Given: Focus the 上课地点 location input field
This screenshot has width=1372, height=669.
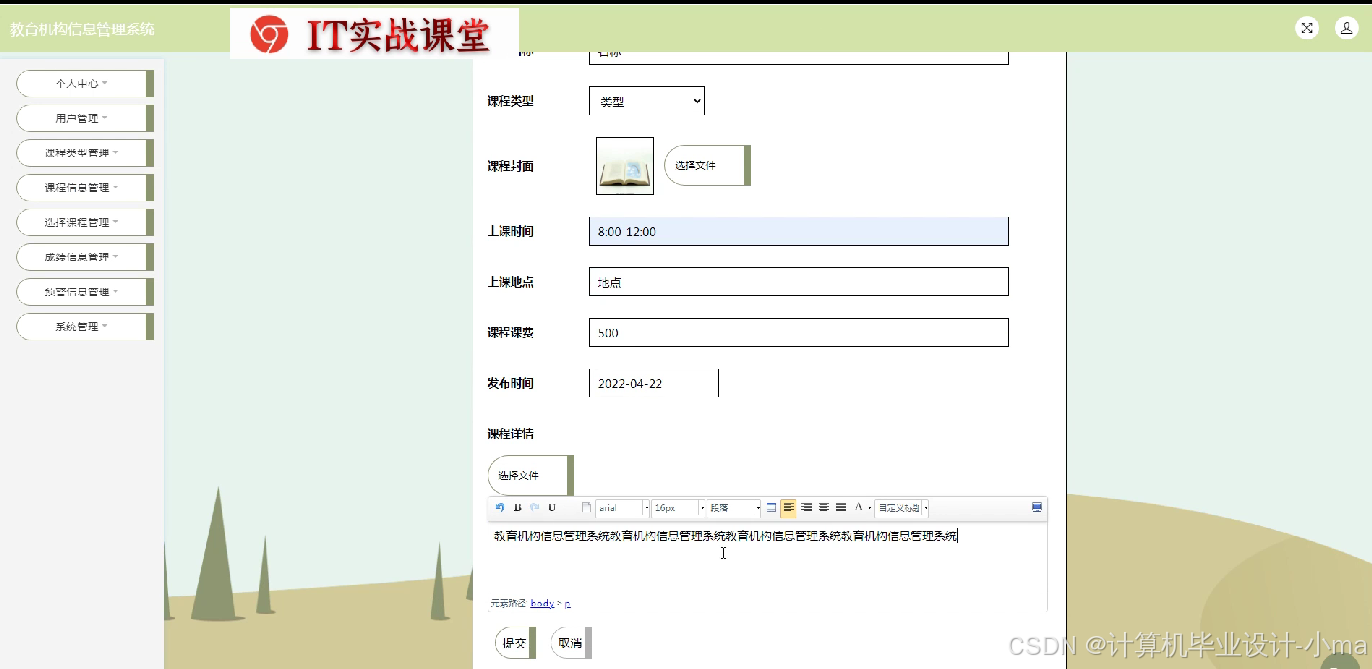Looking at the screenshot, I should [x=799, y=282].
